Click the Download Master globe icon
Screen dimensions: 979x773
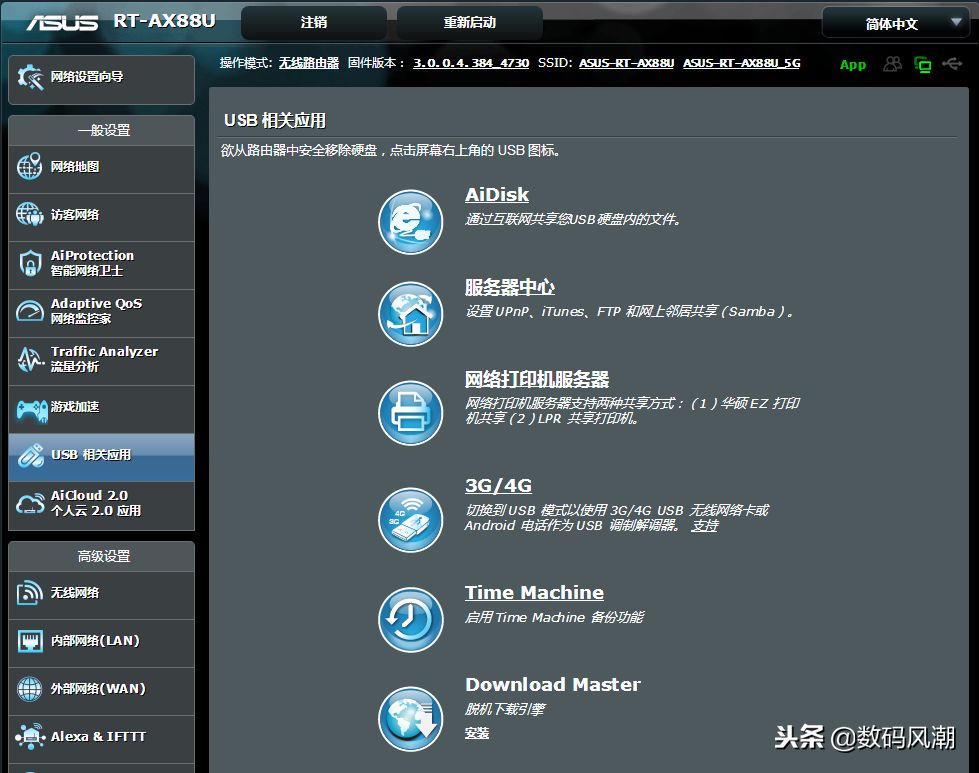[x=410, y=719]
